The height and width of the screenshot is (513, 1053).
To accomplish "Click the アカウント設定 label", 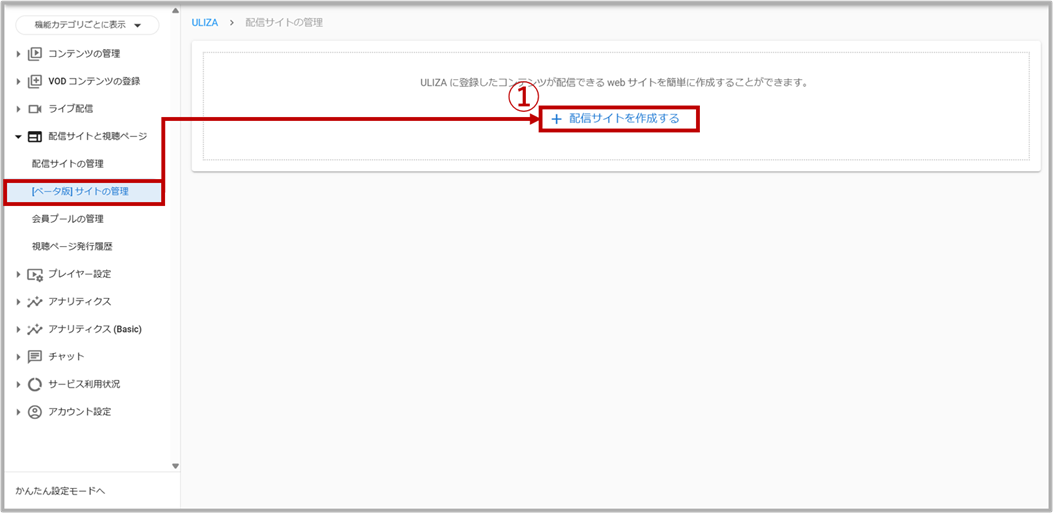I will pyautogui.click(x=80, y=412).
